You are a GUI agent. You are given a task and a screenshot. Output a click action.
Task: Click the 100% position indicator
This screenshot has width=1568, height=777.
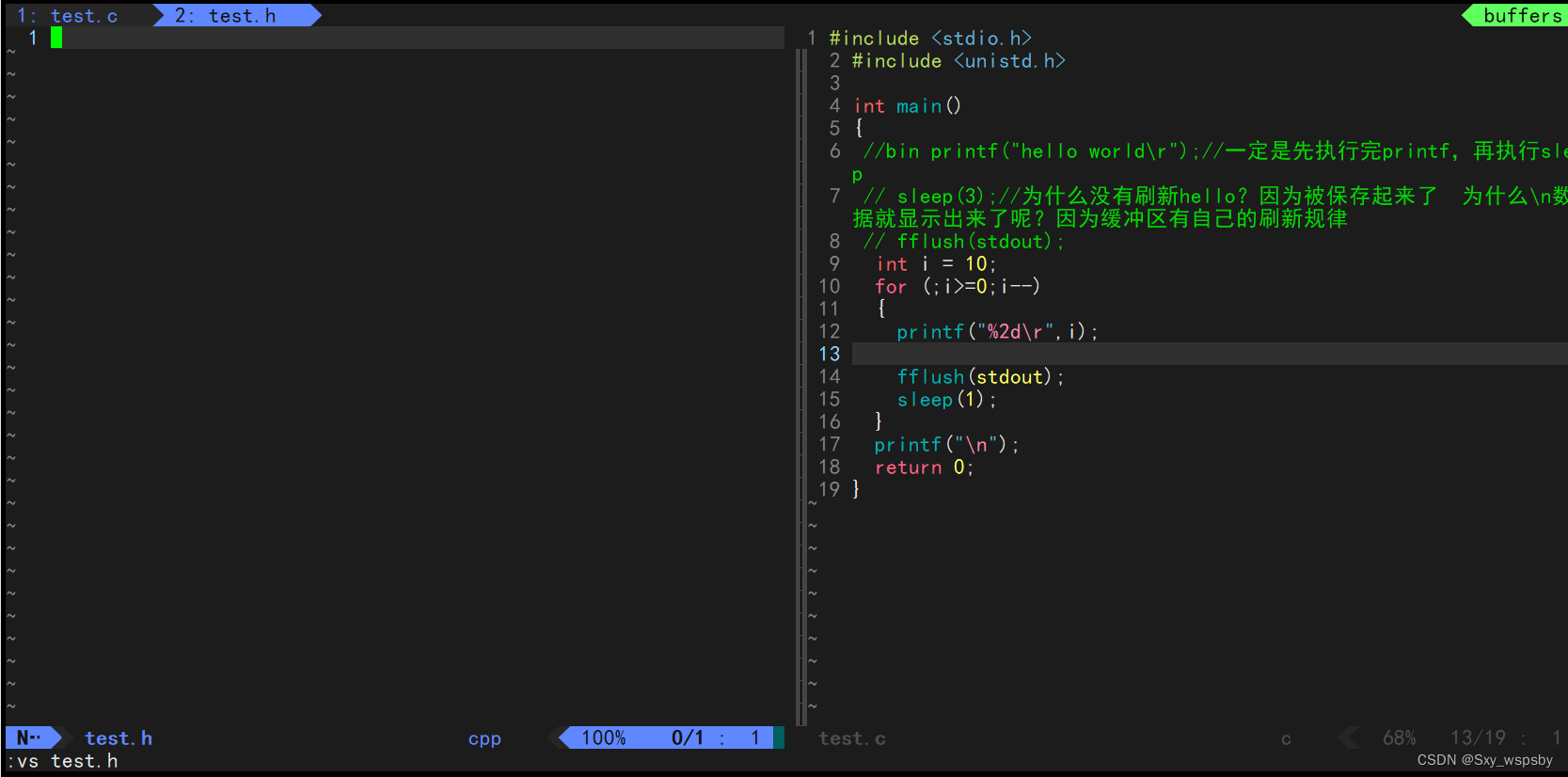pos(603,737)
